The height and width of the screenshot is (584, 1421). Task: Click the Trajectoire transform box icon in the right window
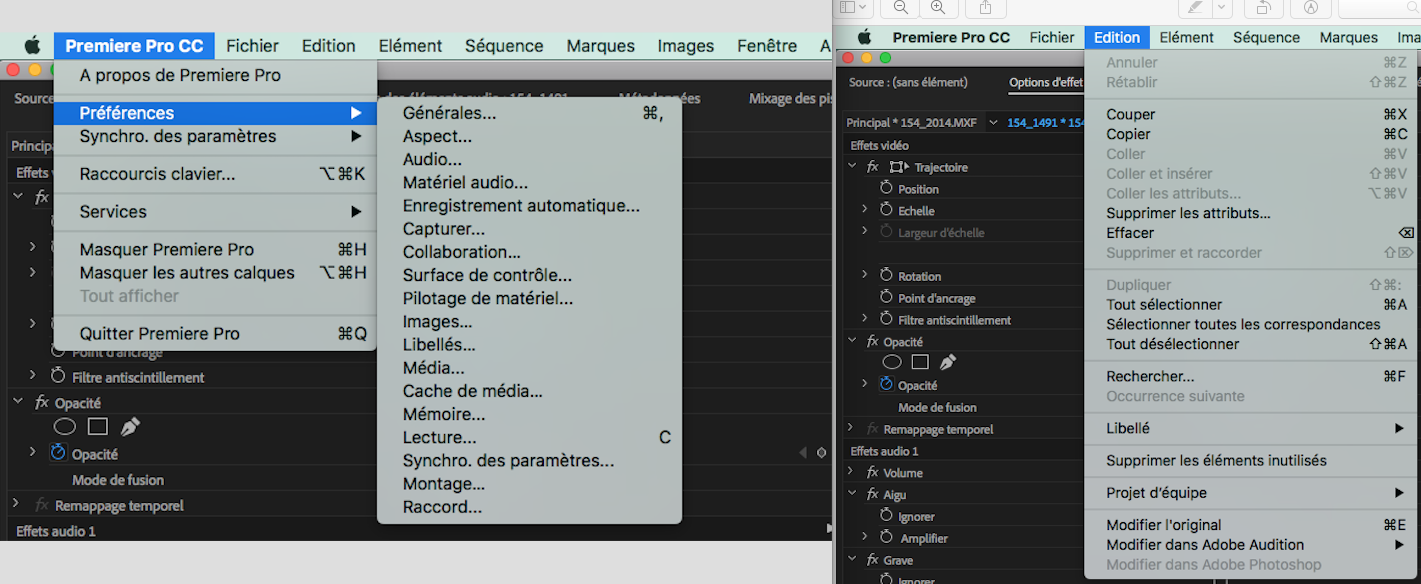[x=900, y=167]
